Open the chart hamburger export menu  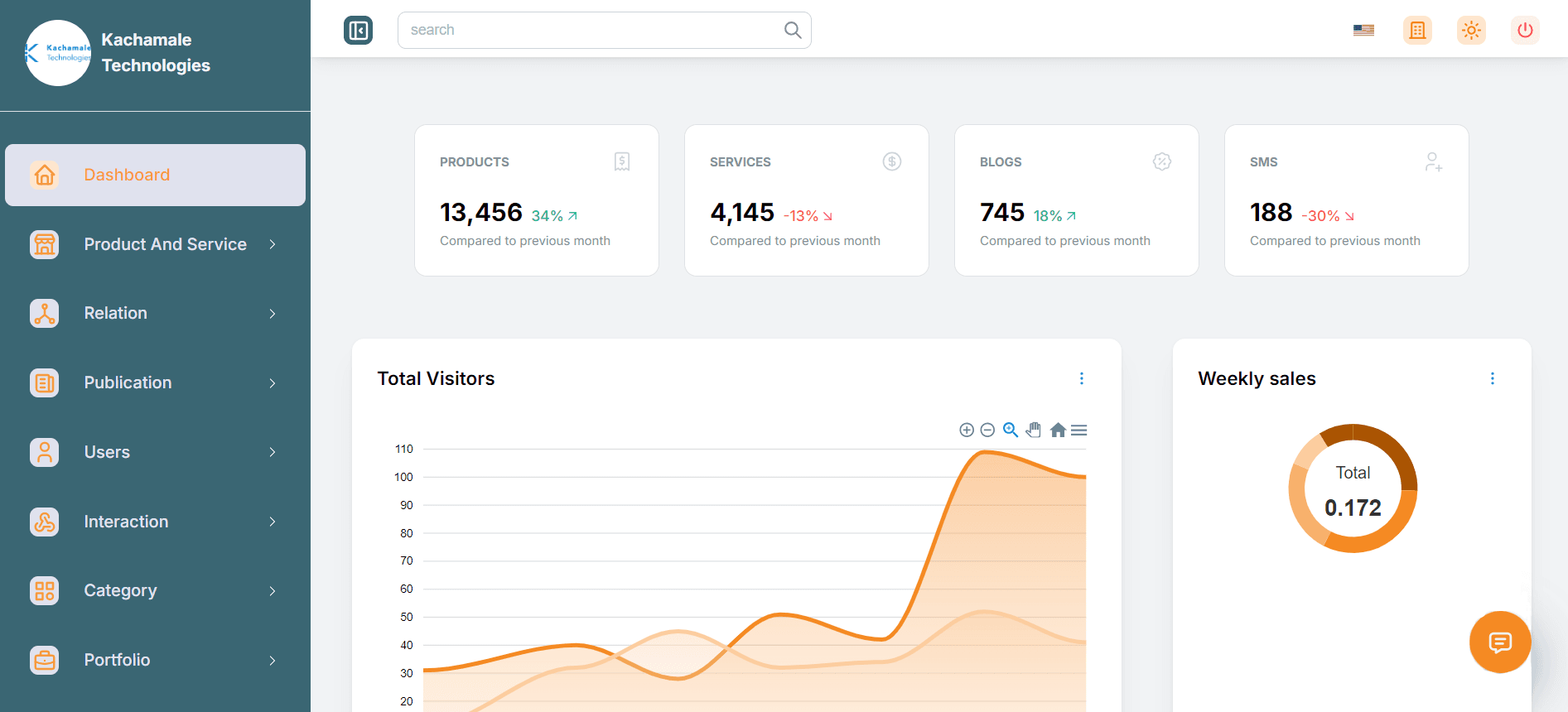[1078, 430]
